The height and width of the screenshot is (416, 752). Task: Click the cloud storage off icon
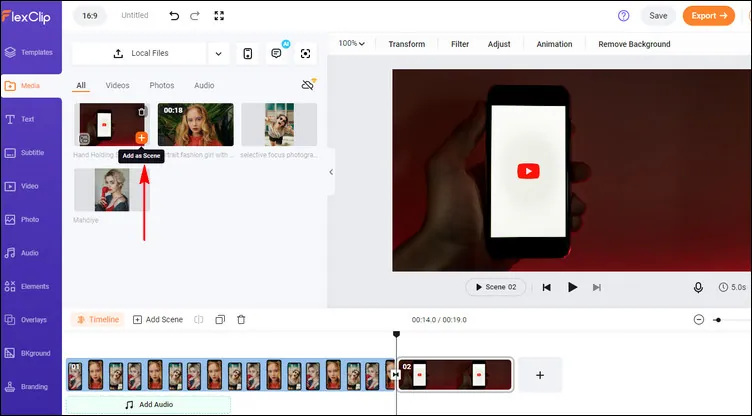coord(308,85)
